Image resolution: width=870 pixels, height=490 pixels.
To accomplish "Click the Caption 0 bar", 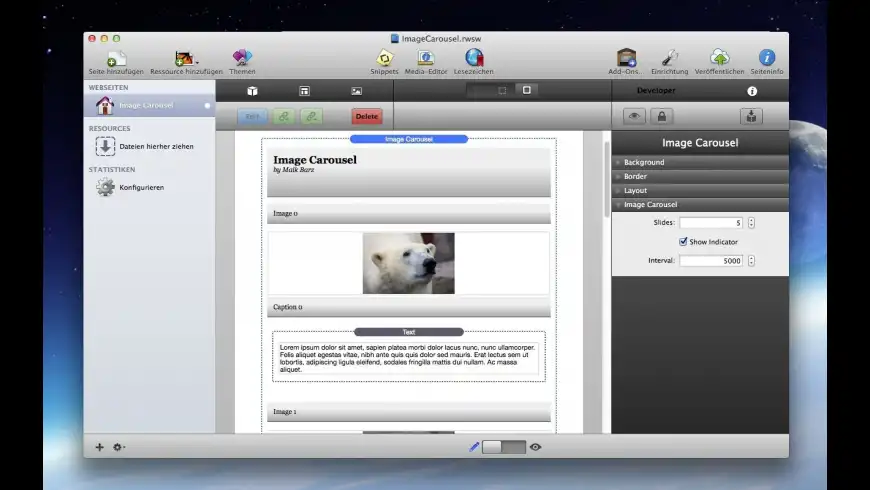I will [x=409, y=307].
